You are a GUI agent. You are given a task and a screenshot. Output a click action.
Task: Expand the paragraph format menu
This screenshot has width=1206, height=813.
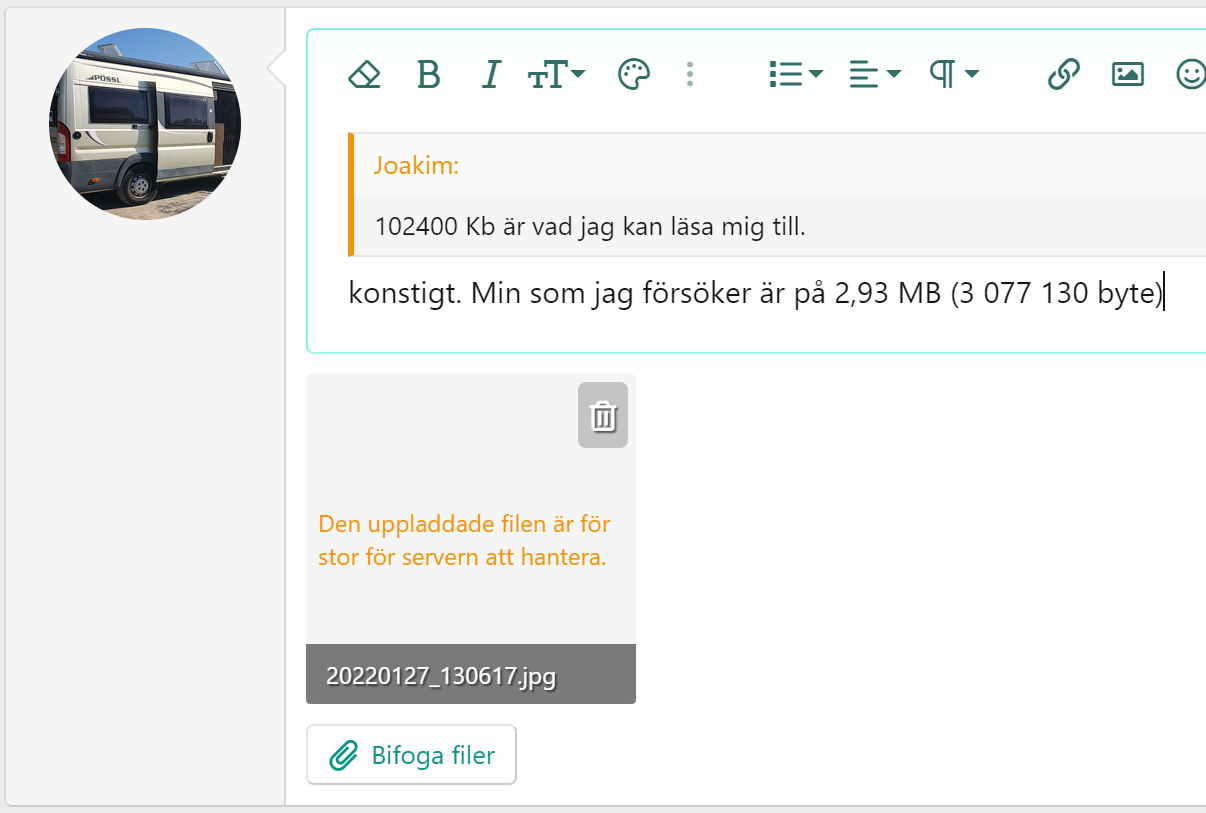(x=953, y=75)
